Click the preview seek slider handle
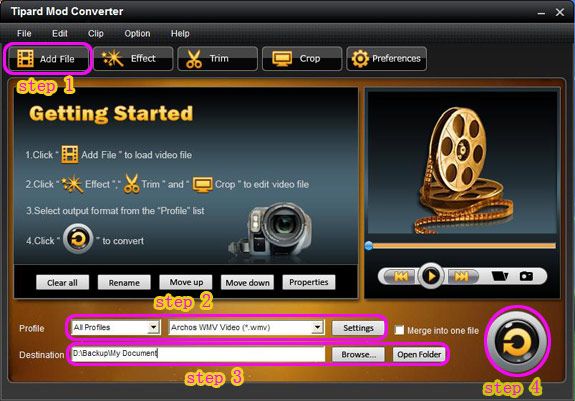This screenshot has height=401, width=575. pyautogui.click(x=369, y=246)
